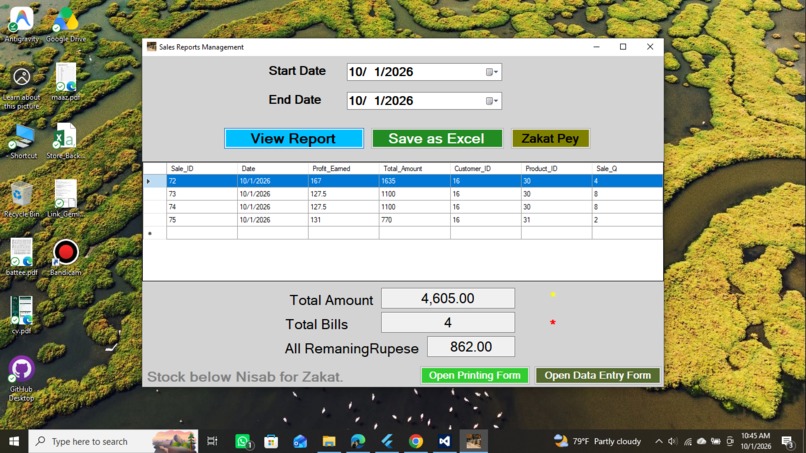Click the Zakat Pey button
Viewport: 806px width, 453px height.
pos(550,138)
